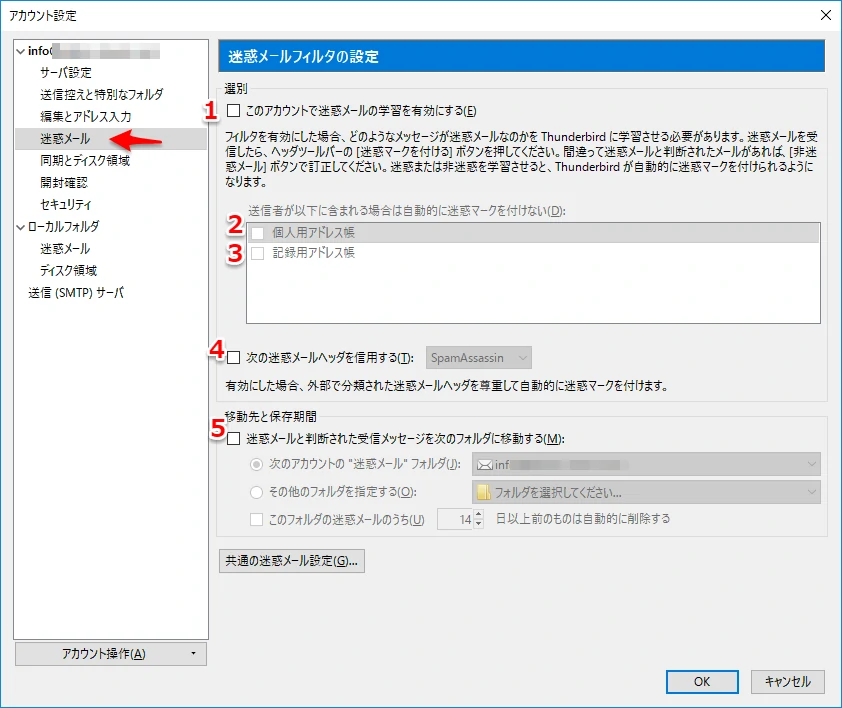The image size is (842, 708).
Task: Collapse the info account tree branch
Action: click(19, 50)
